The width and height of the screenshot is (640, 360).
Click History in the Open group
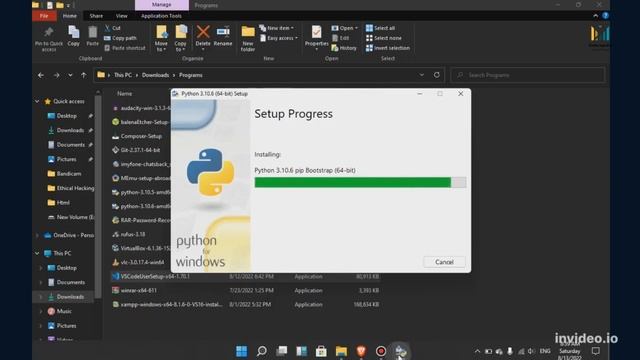pyautogui.click(x=344, y=48)
